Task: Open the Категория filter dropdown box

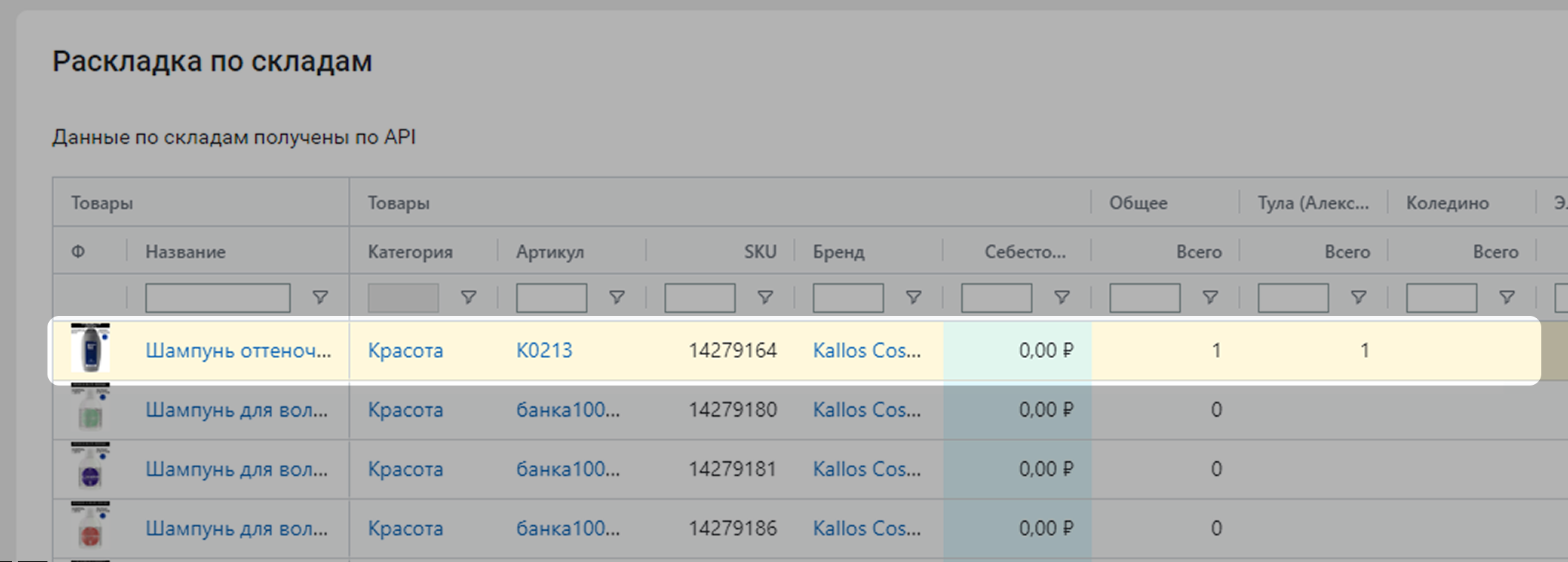Action: 403,298
